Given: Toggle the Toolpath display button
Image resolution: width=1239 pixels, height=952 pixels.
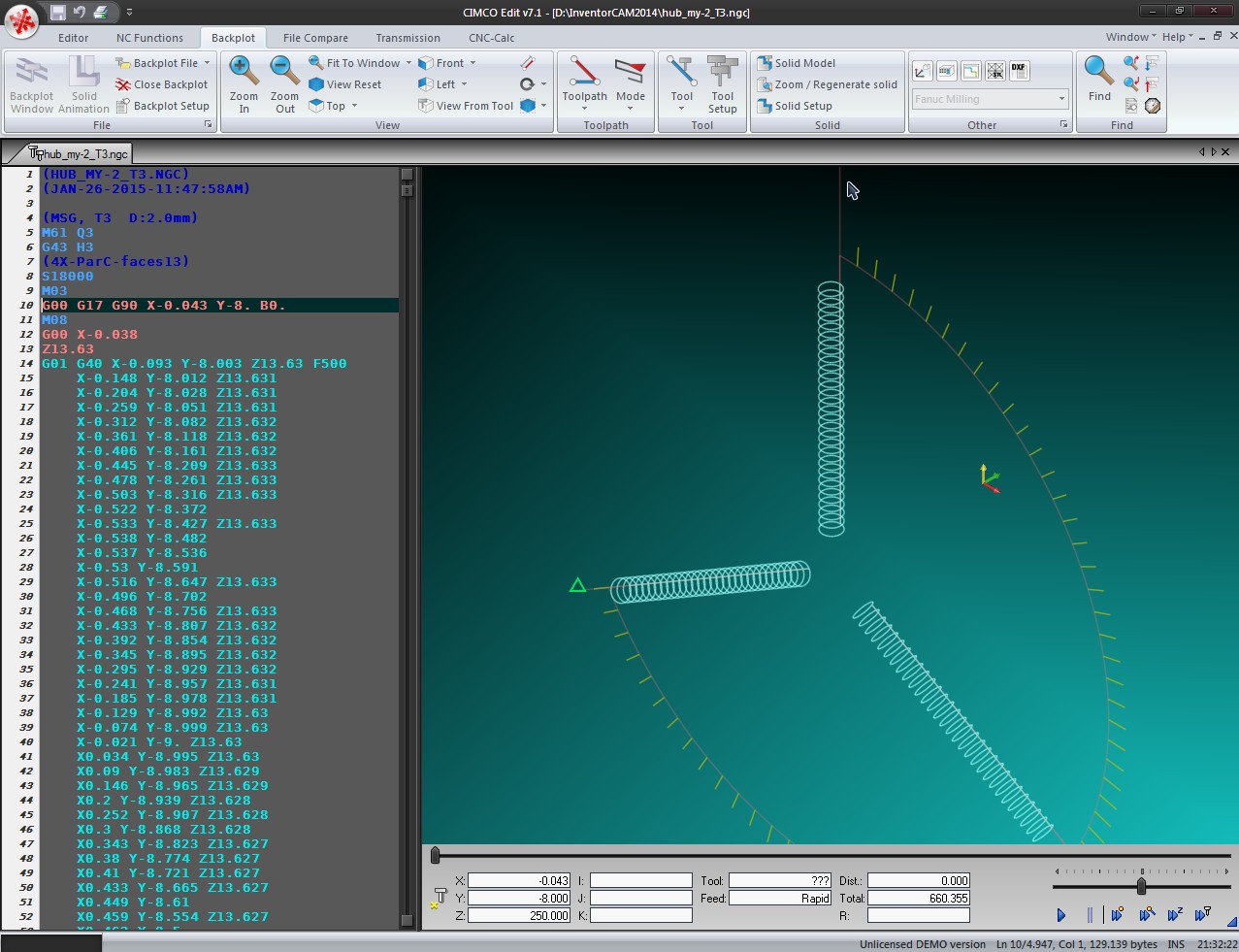Looking at the screenshot, I should [584, 73].
